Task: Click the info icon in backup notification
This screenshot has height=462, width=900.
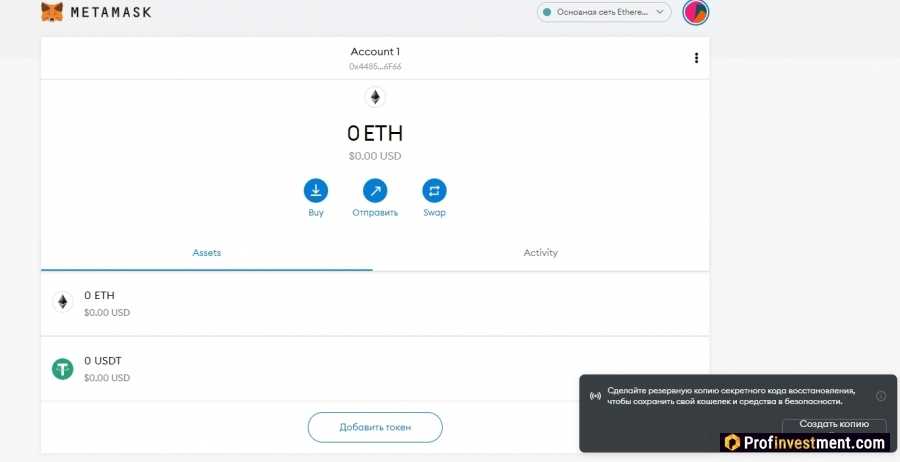Action: (881, 396)
